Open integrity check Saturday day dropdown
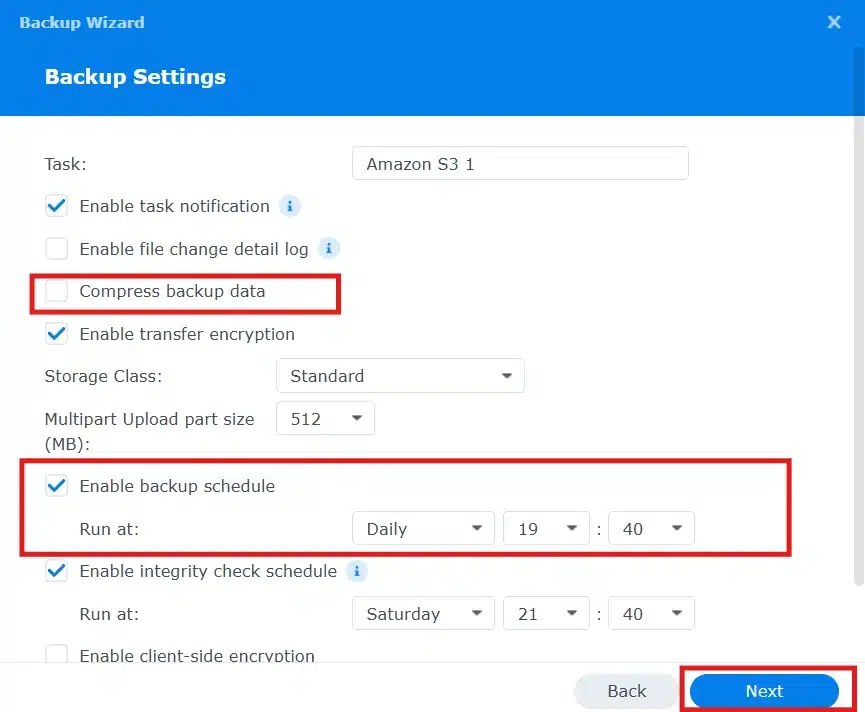Image resolution: width=865 pixels, height=712 pixels. (x=423, y=614)
